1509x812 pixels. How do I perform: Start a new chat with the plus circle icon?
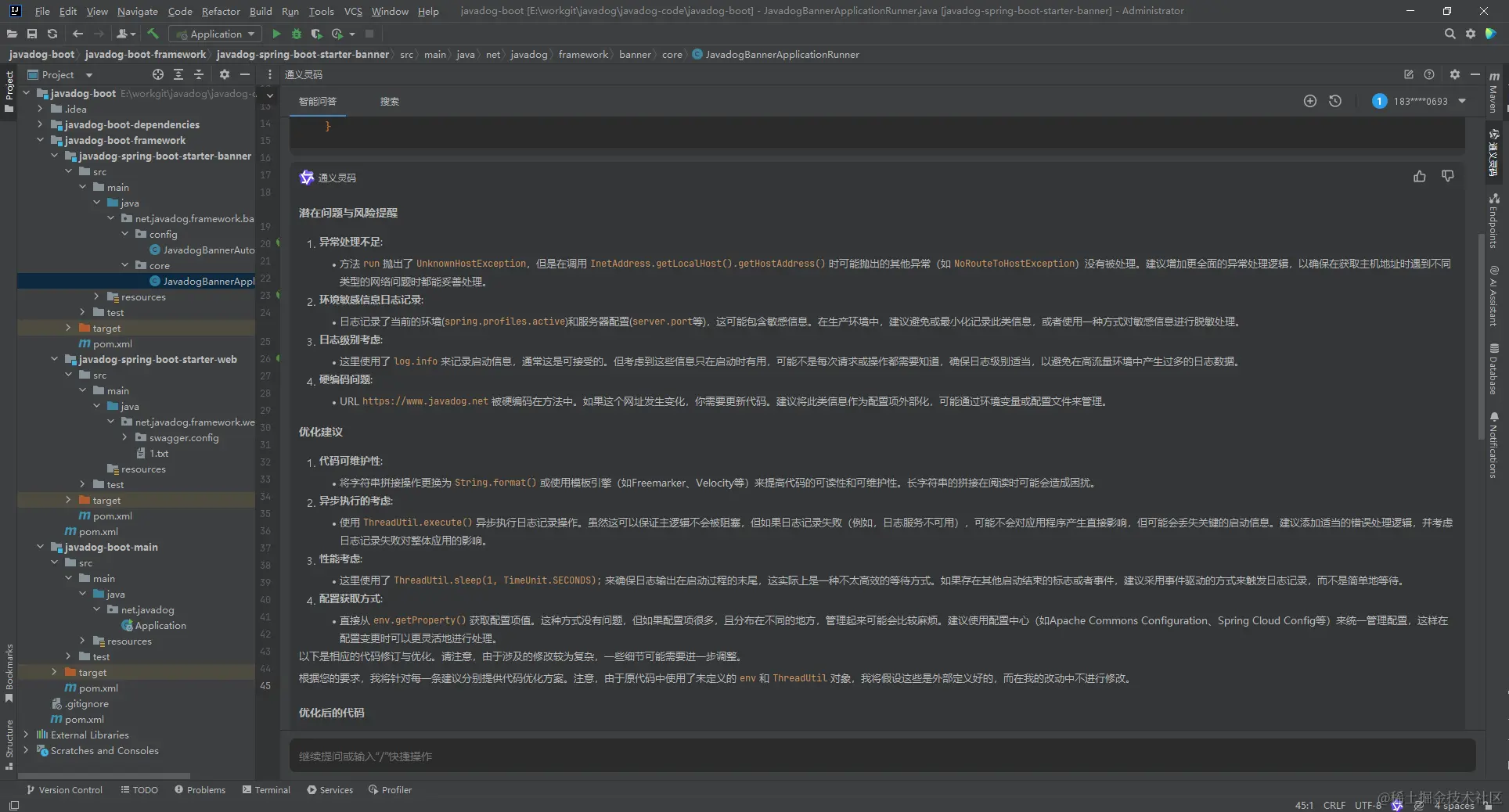click(1310, 101)
